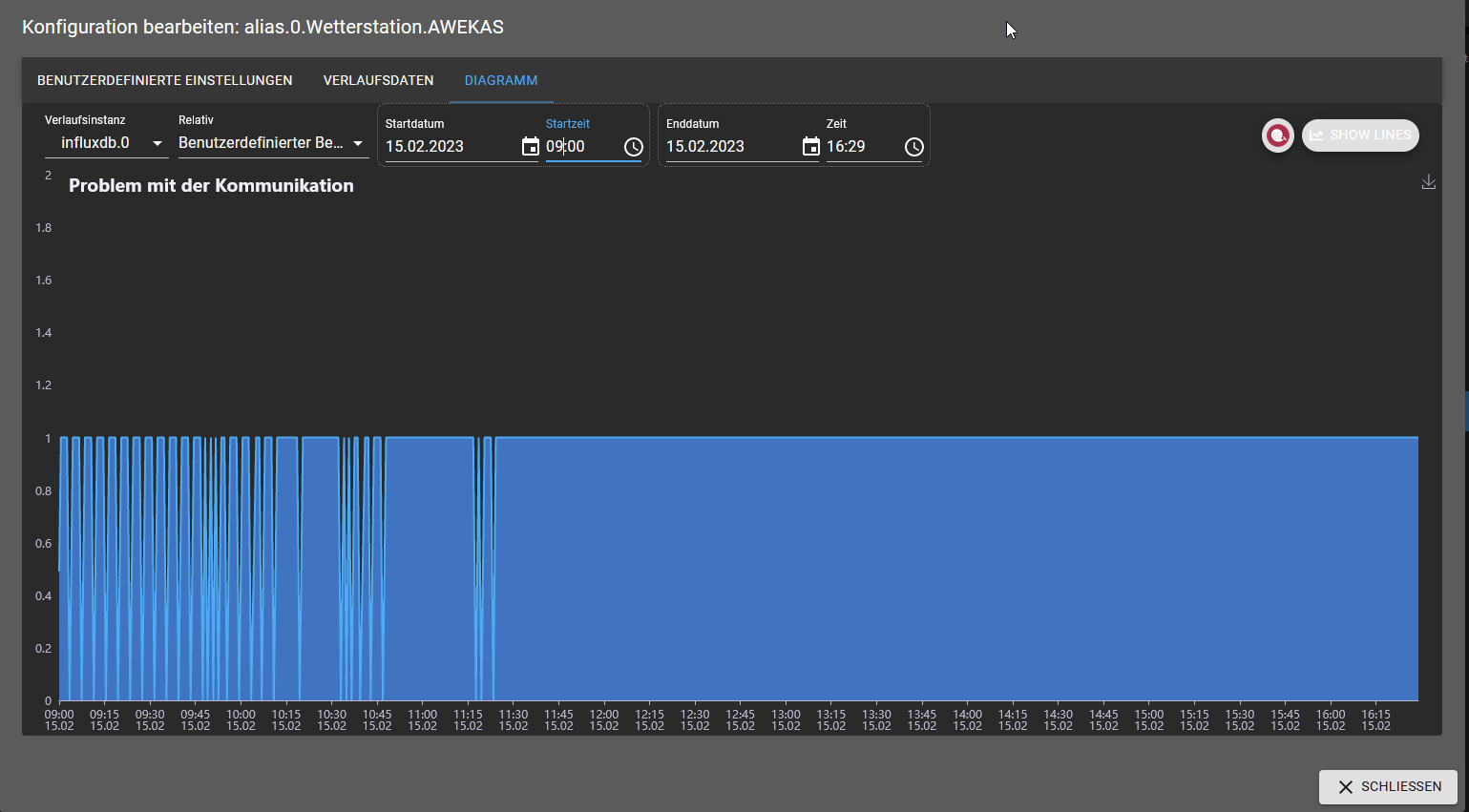The image size is (1469, 812).
Task: Click the 09:00 time axis label
Action: click(59, 720)
